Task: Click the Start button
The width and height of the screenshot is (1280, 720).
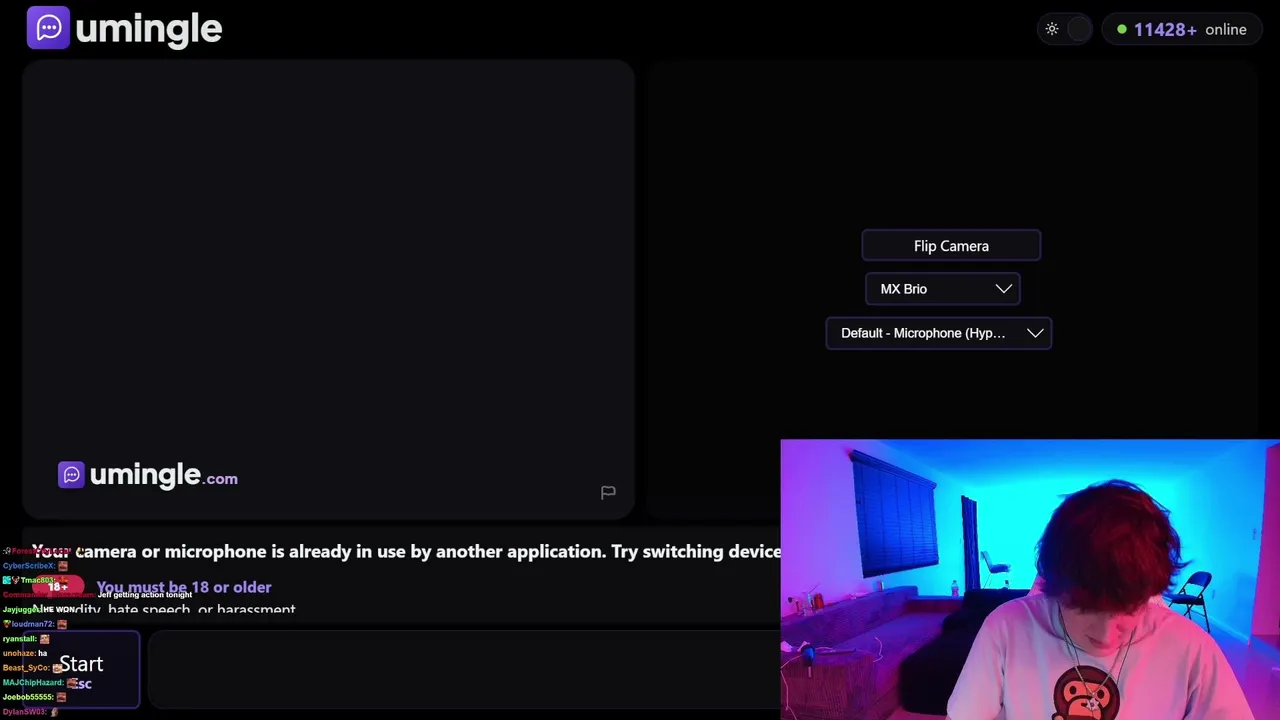Action: click(81, 668)
